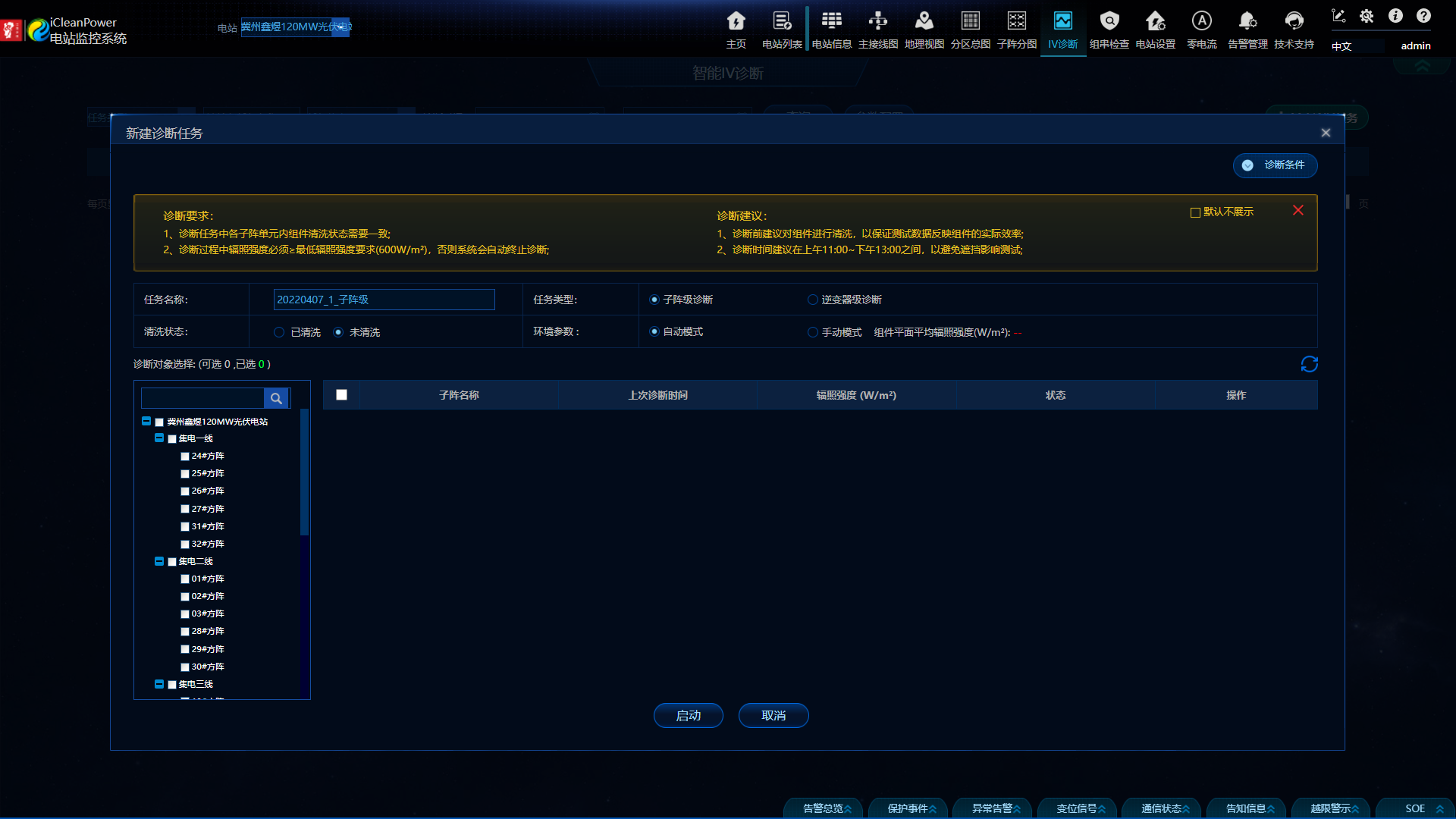Click the tree panel vertical scrollbar
Screen dimensions: 1456x819
click(x=304, y=472)
